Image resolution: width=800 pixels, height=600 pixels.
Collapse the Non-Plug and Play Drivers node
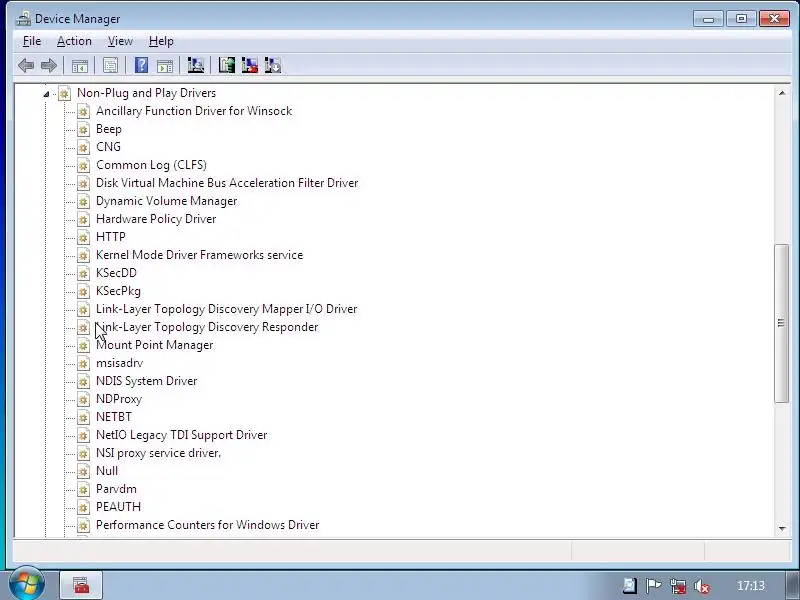point(46,93)
